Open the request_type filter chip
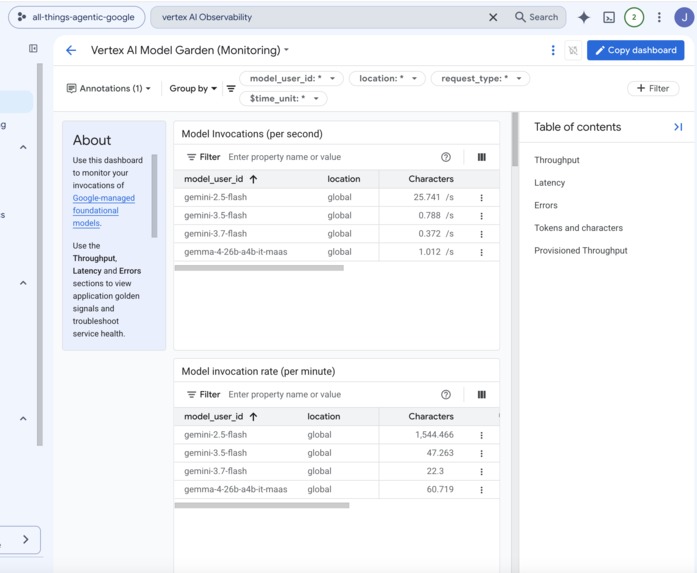697x573 pixels. click(x=480, y=79)
